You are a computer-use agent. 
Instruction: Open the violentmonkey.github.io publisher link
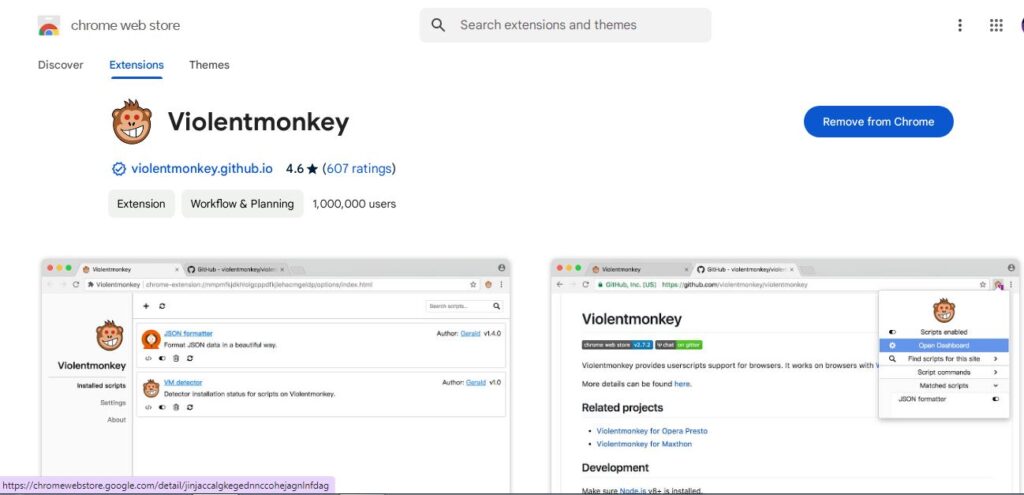tap(202, 169)
